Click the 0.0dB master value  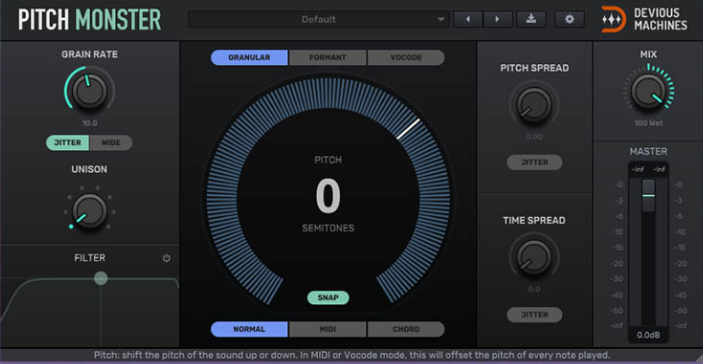coord(648,335)
